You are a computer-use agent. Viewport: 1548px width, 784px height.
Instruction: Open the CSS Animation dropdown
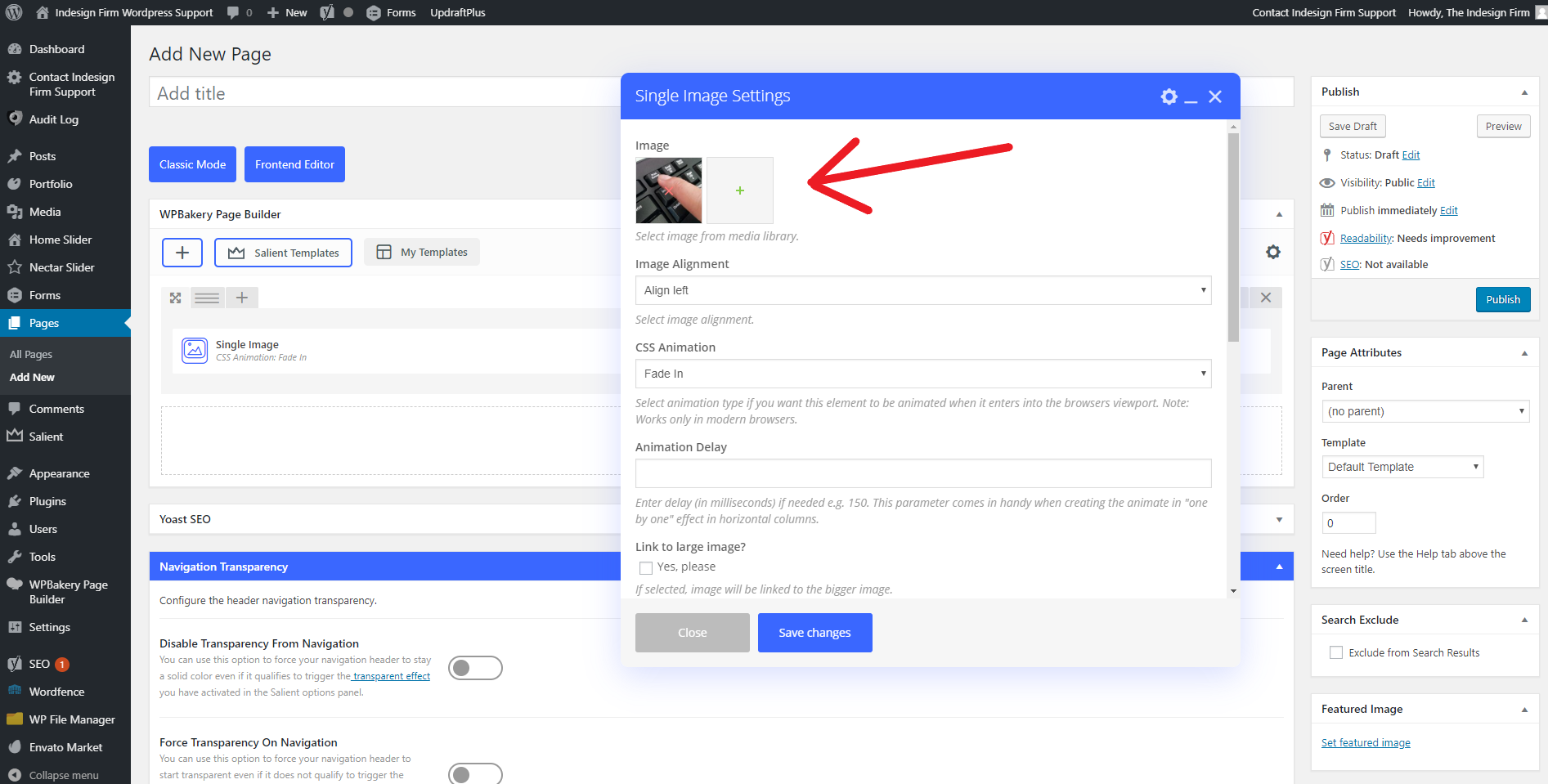[x=922, y=374]
